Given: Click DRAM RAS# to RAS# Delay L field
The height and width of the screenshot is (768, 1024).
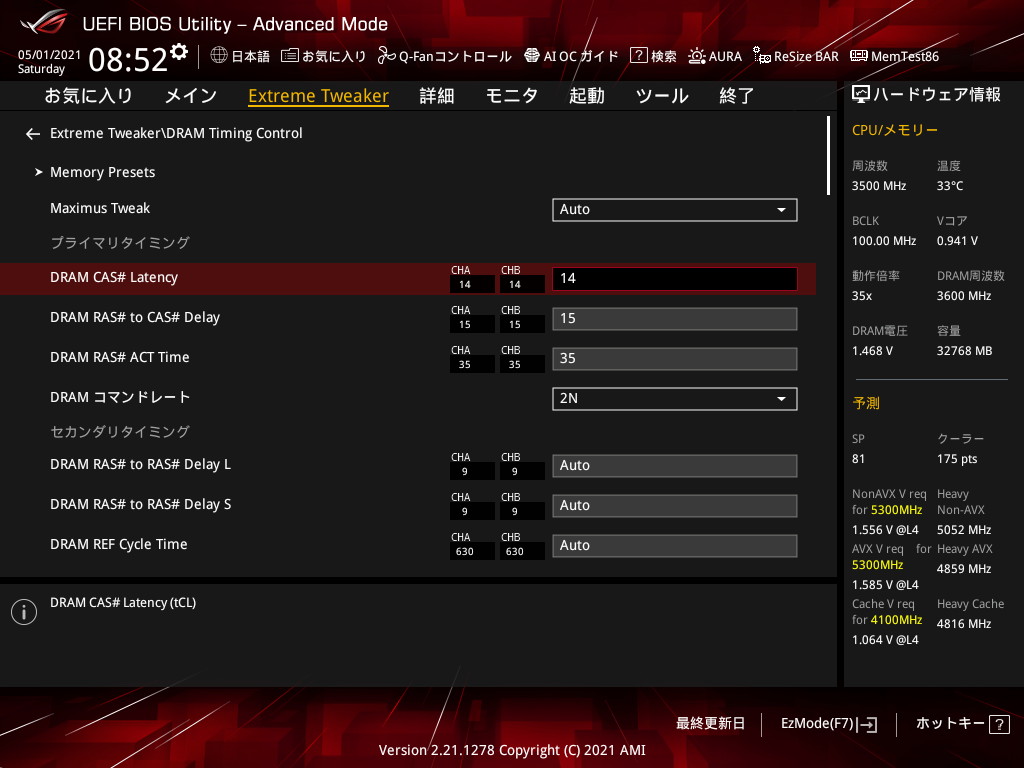Looking at the screenshot, I should coord(675,466).
